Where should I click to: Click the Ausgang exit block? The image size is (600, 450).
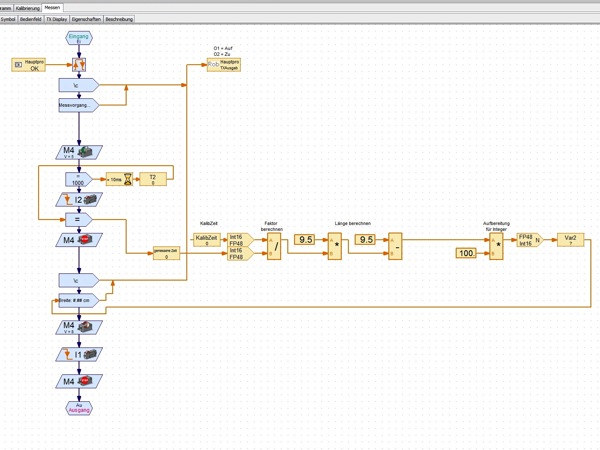pyautogui.click(x=79, y=407)
